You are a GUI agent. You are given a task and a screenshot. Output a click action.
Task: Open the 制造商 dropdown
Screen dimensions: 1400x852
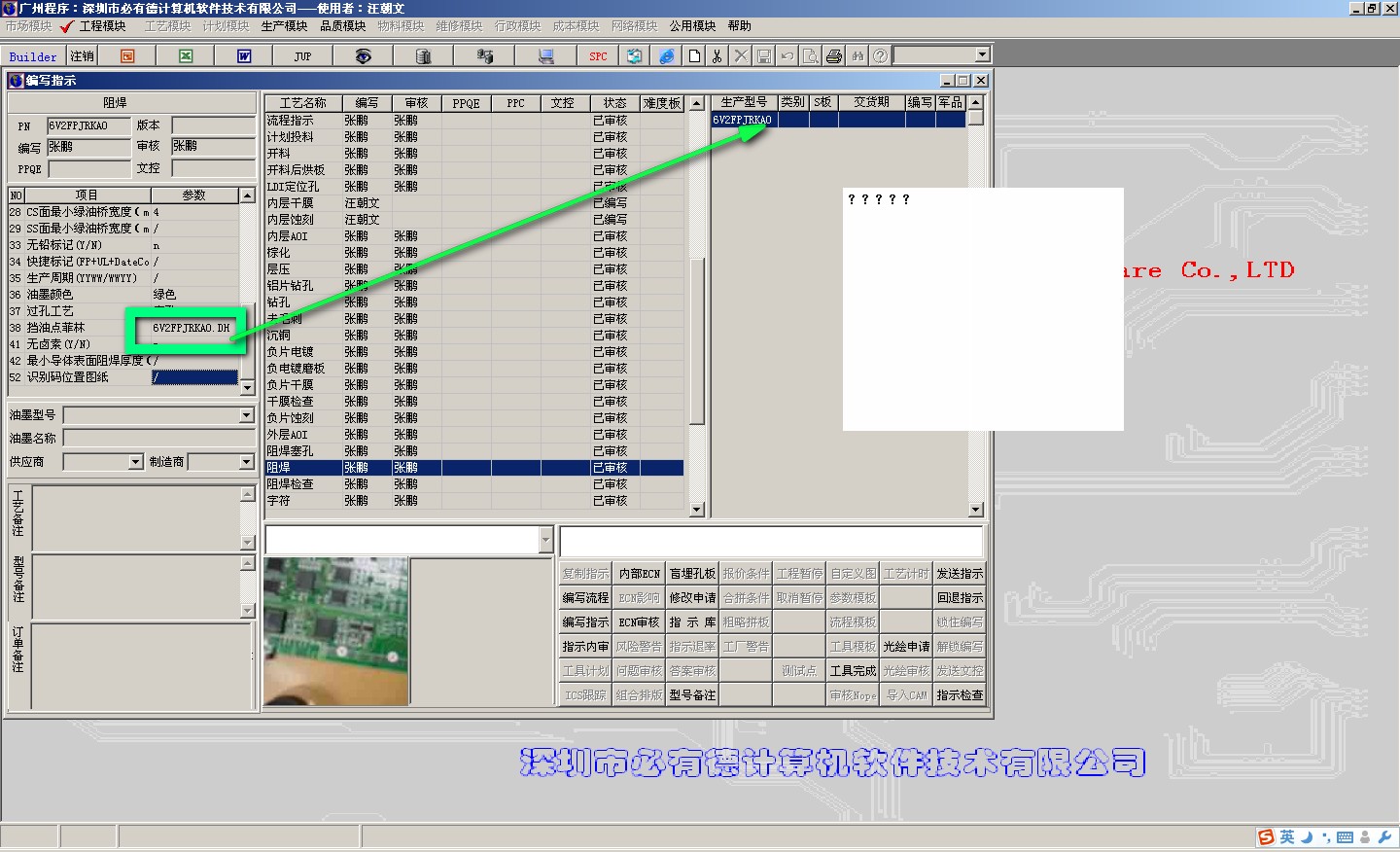pyautogui.click(x=246, y=462)
